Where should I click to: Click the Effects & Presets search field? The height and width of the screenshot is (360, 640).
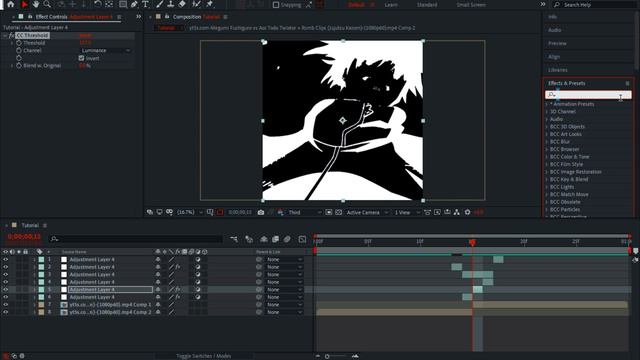tap(588, 95)
